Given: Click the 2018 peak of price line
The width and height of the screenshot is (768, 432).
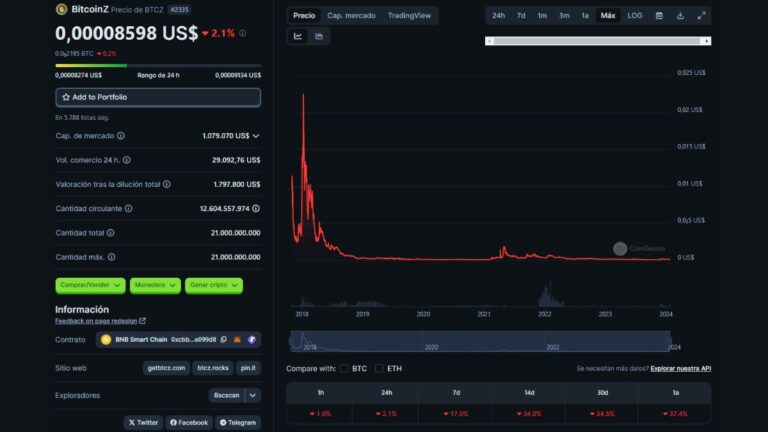Looking at the screenshot, I should coord(303,96).
